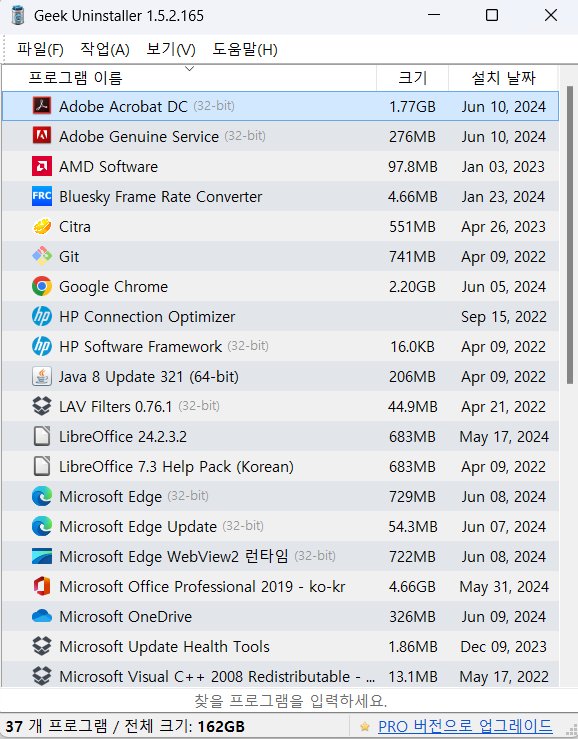Select the Google Chrome entry name
This screenshot has height=739, width=578.
(x=113, y=287)
